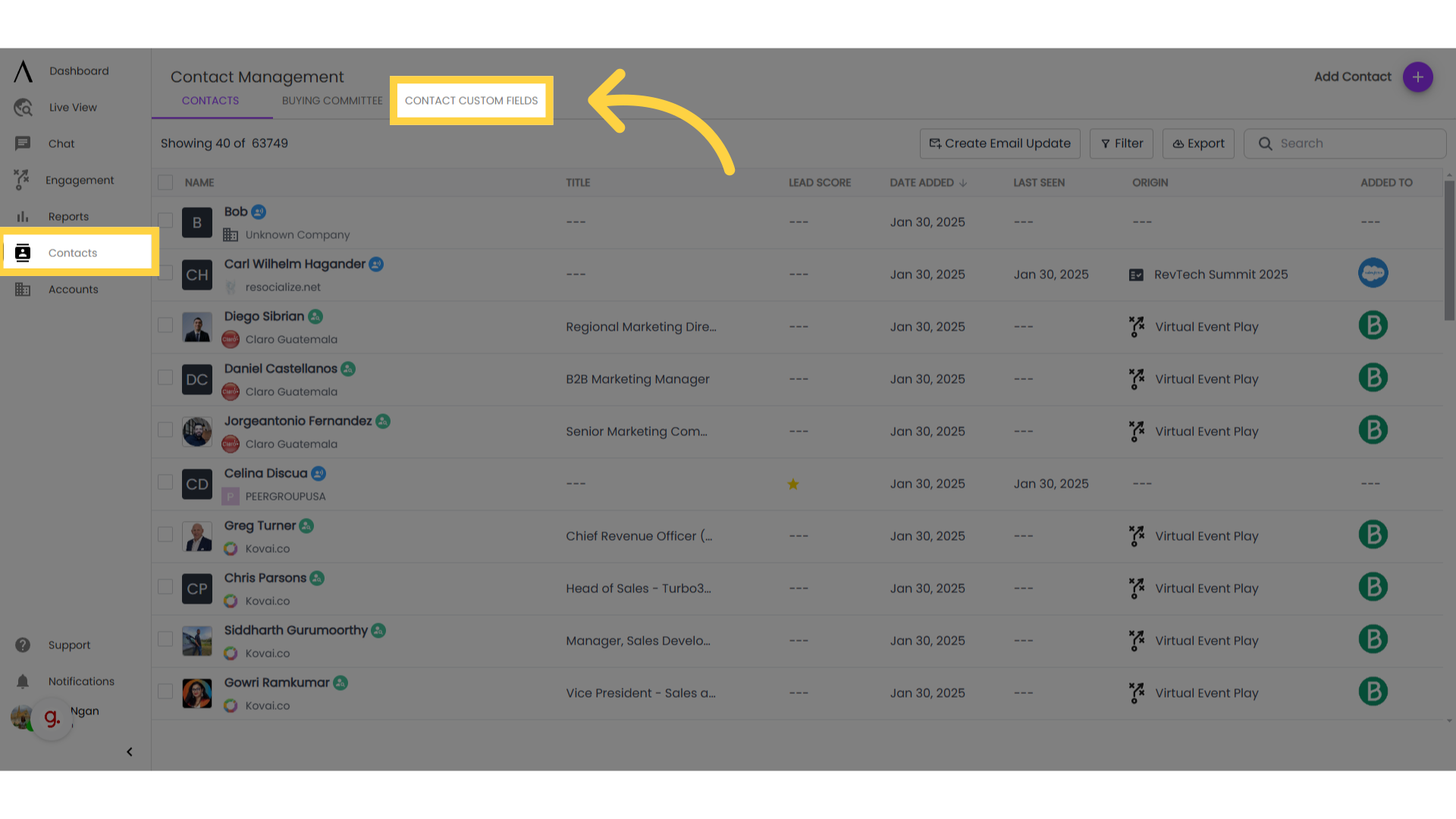Navigate to the Reports section
The image size is (1456, 819).
click(68, 216)
